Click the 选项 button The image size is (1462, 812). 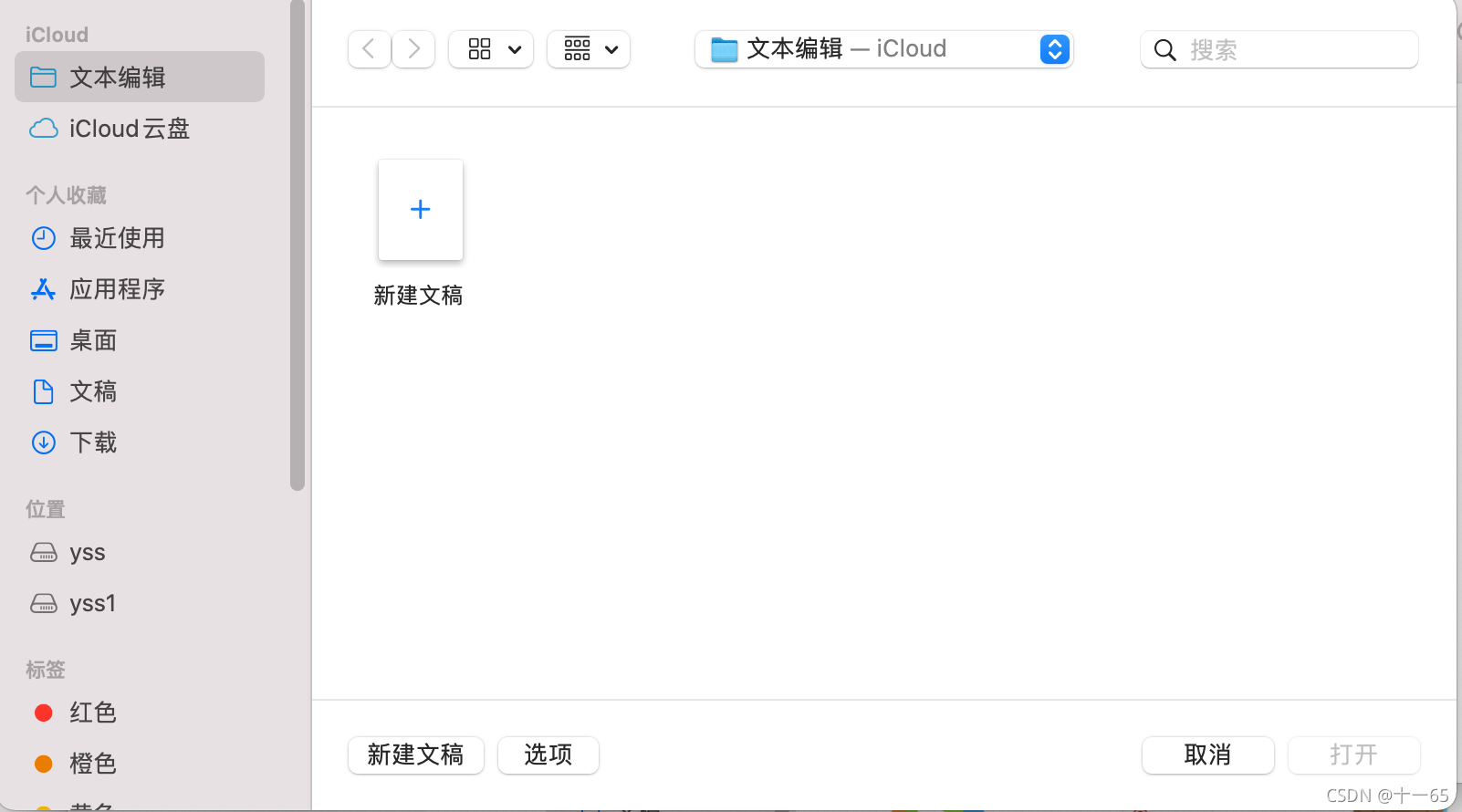click(548, 755)
